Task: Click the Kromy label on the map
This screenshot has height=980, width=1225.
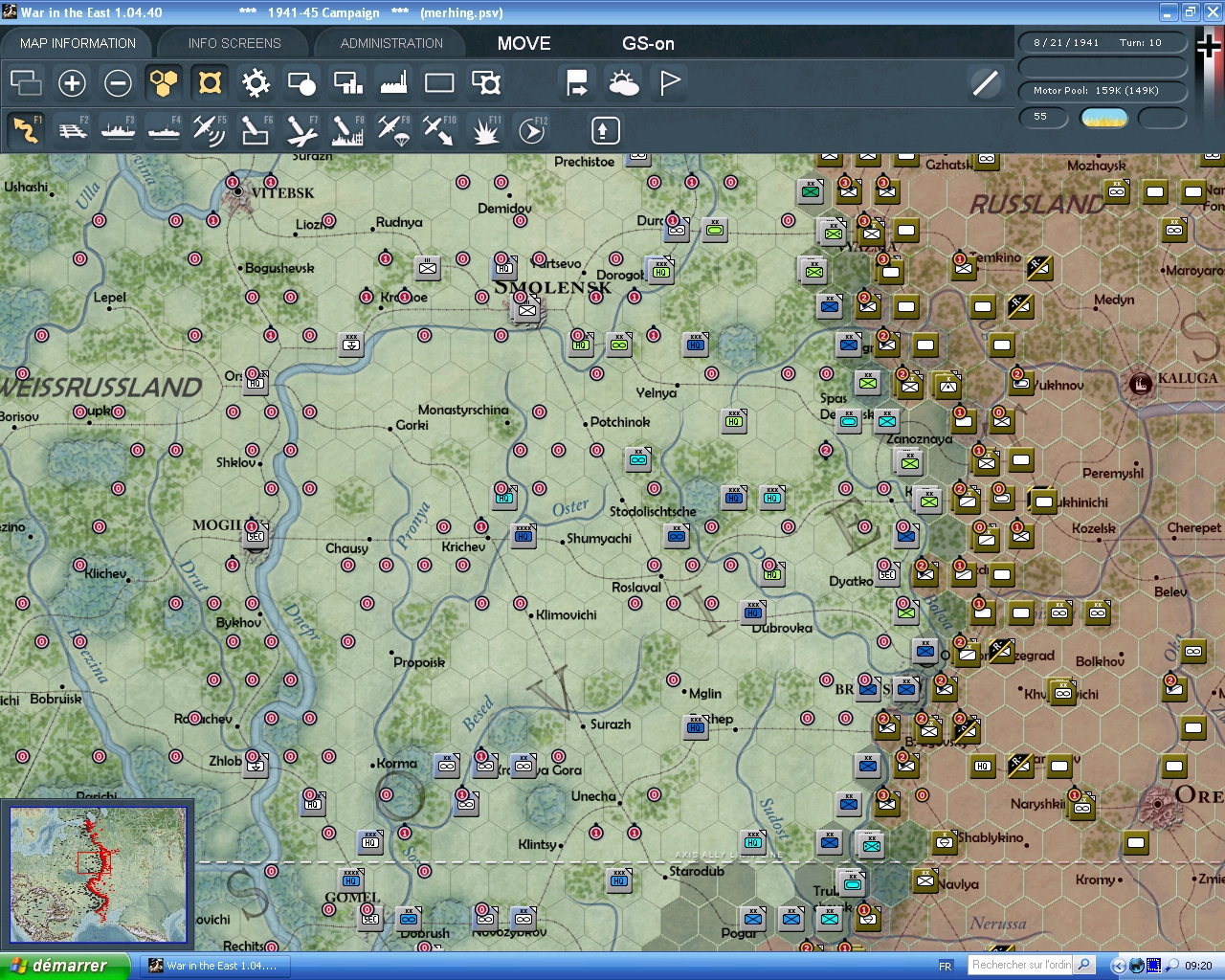Action: click(x=1095, y=880)
